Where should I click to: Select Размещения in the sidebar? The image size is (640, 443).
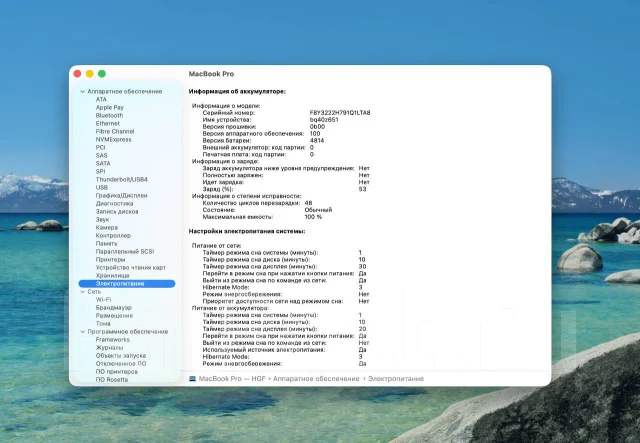click(x=114, y=316)
